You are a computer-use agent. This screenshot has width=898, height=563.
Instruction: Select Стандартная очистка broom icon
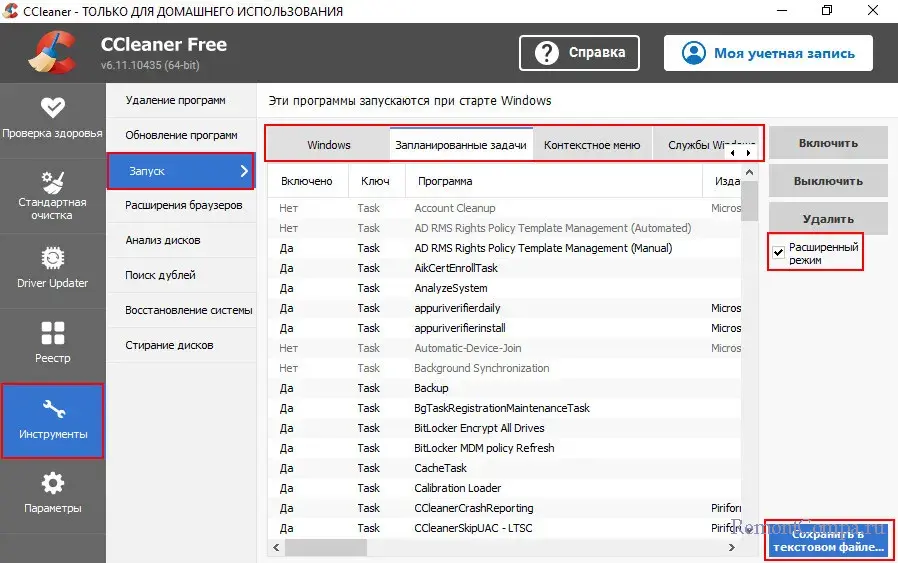52,183
